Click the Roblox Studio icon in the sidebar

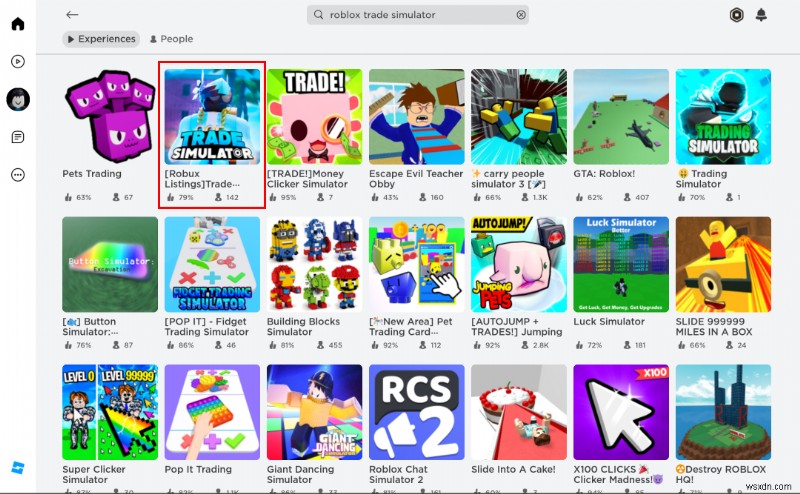tap(18, 467)
